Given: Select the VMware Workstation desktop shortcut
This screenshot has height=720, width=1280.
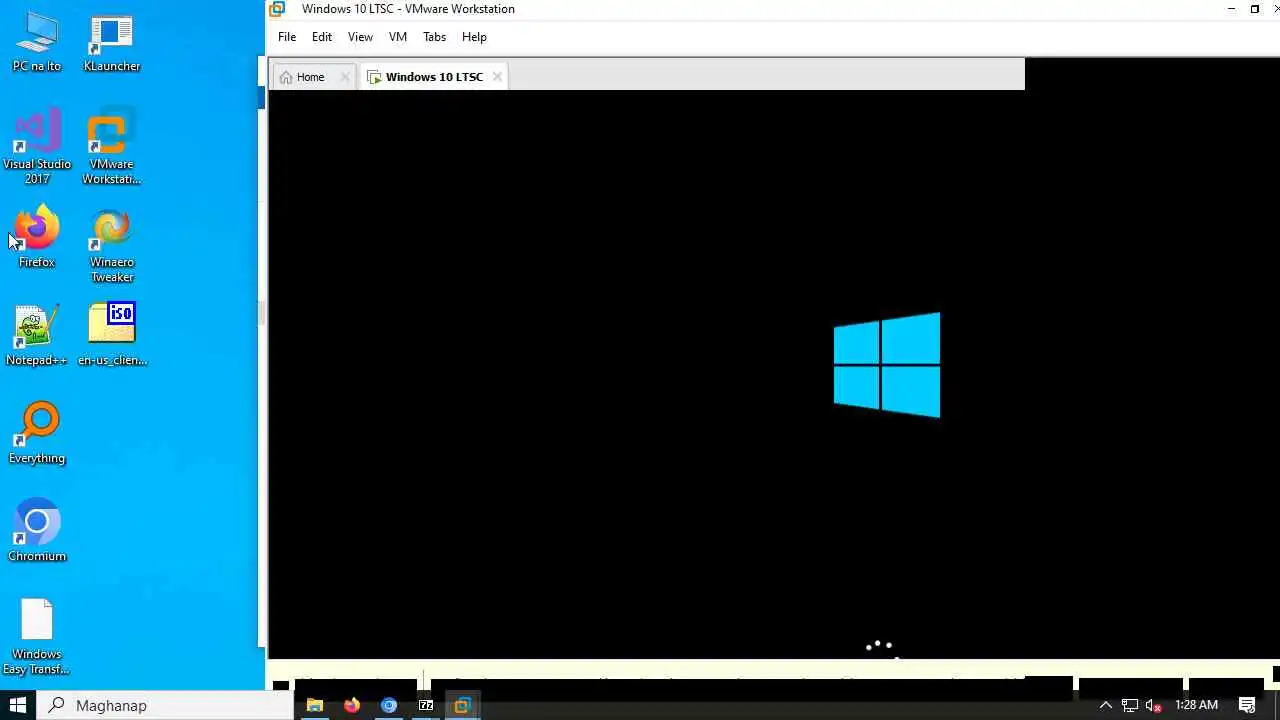Looking at the screenshot, I should click(112, 148).
